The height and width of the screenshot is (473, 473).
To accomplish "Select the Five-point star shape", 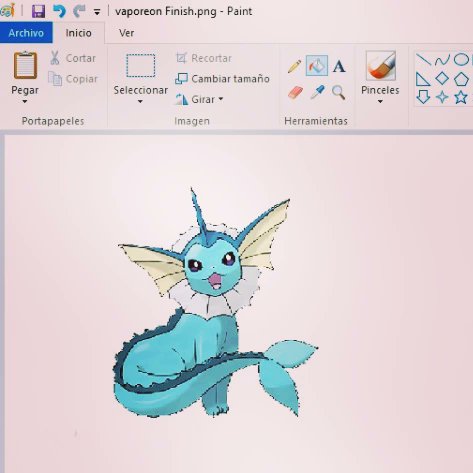I will click(461, 97).
